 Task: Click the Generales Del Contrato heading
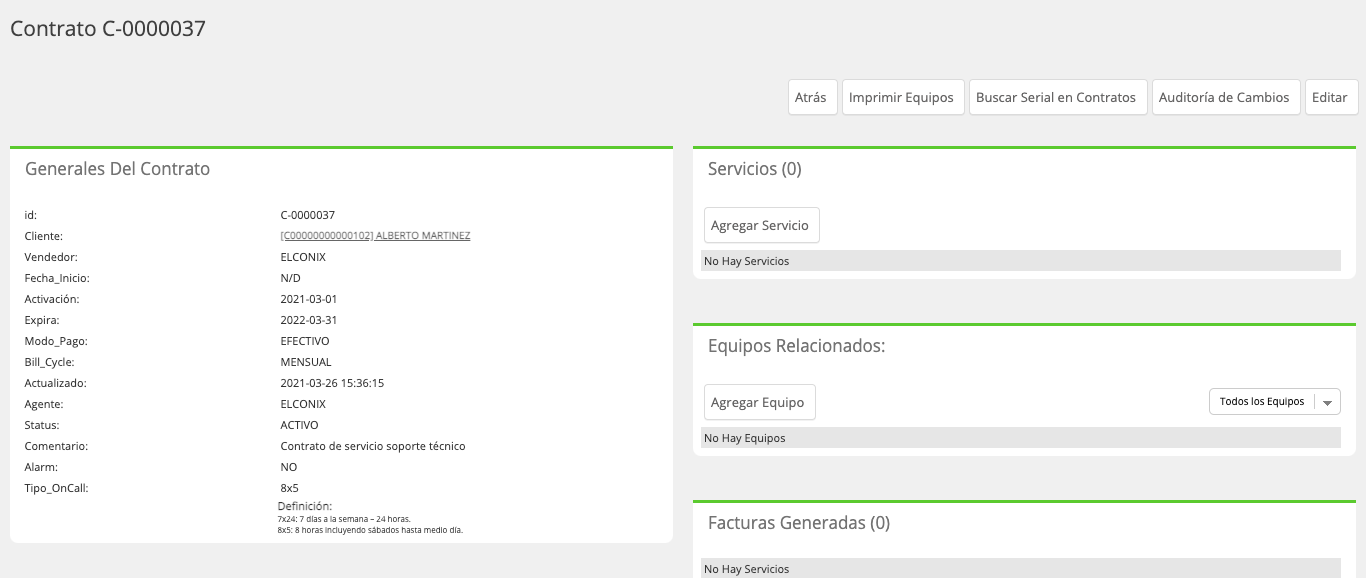118,169
